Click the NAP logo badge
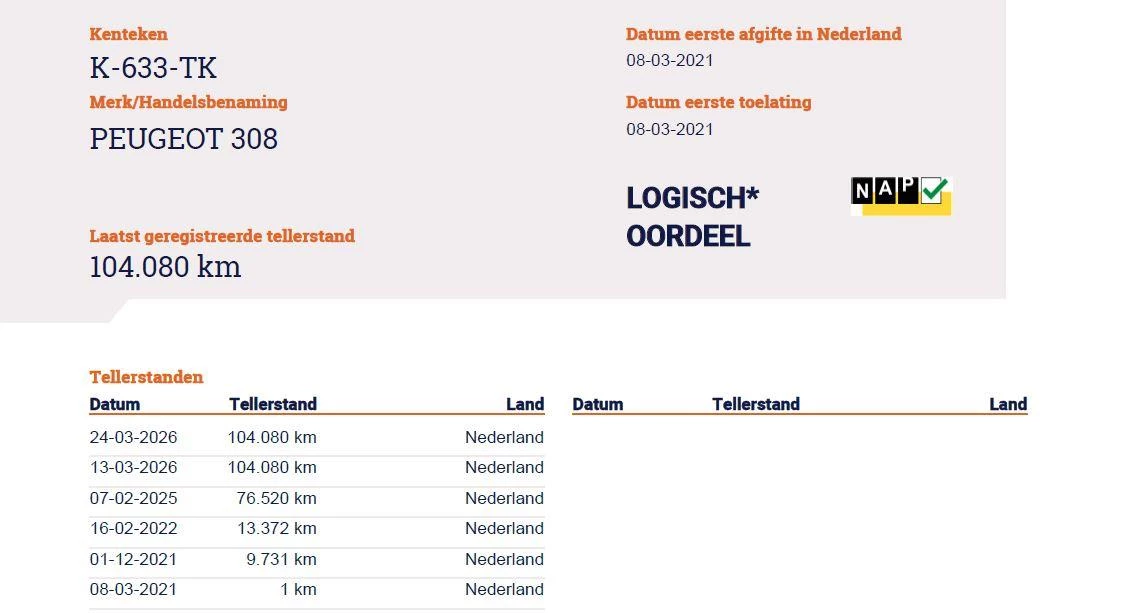 coord(900,195)
